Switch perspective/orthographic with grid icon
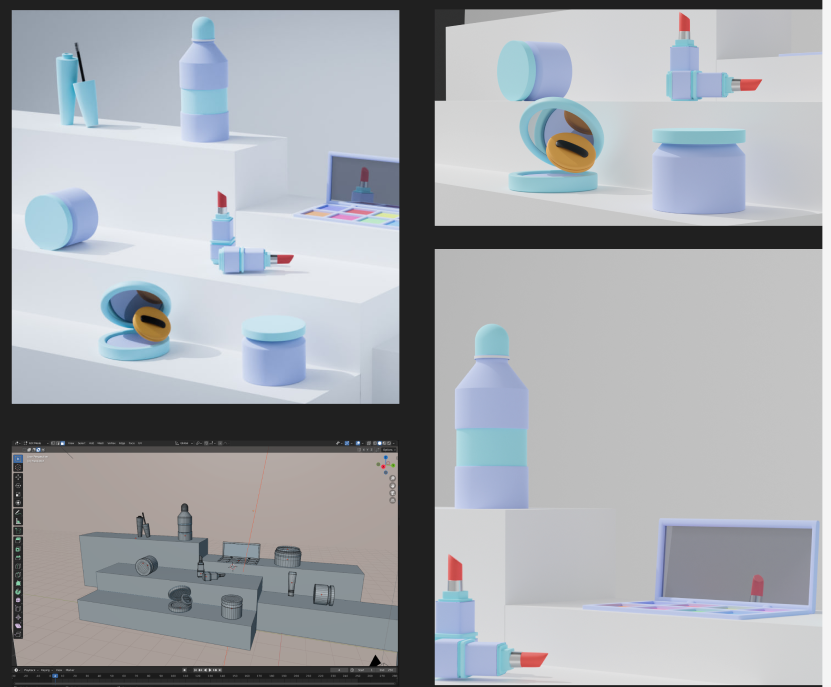Viewport: 831px width, 687px height. click(x=393, y=500)
